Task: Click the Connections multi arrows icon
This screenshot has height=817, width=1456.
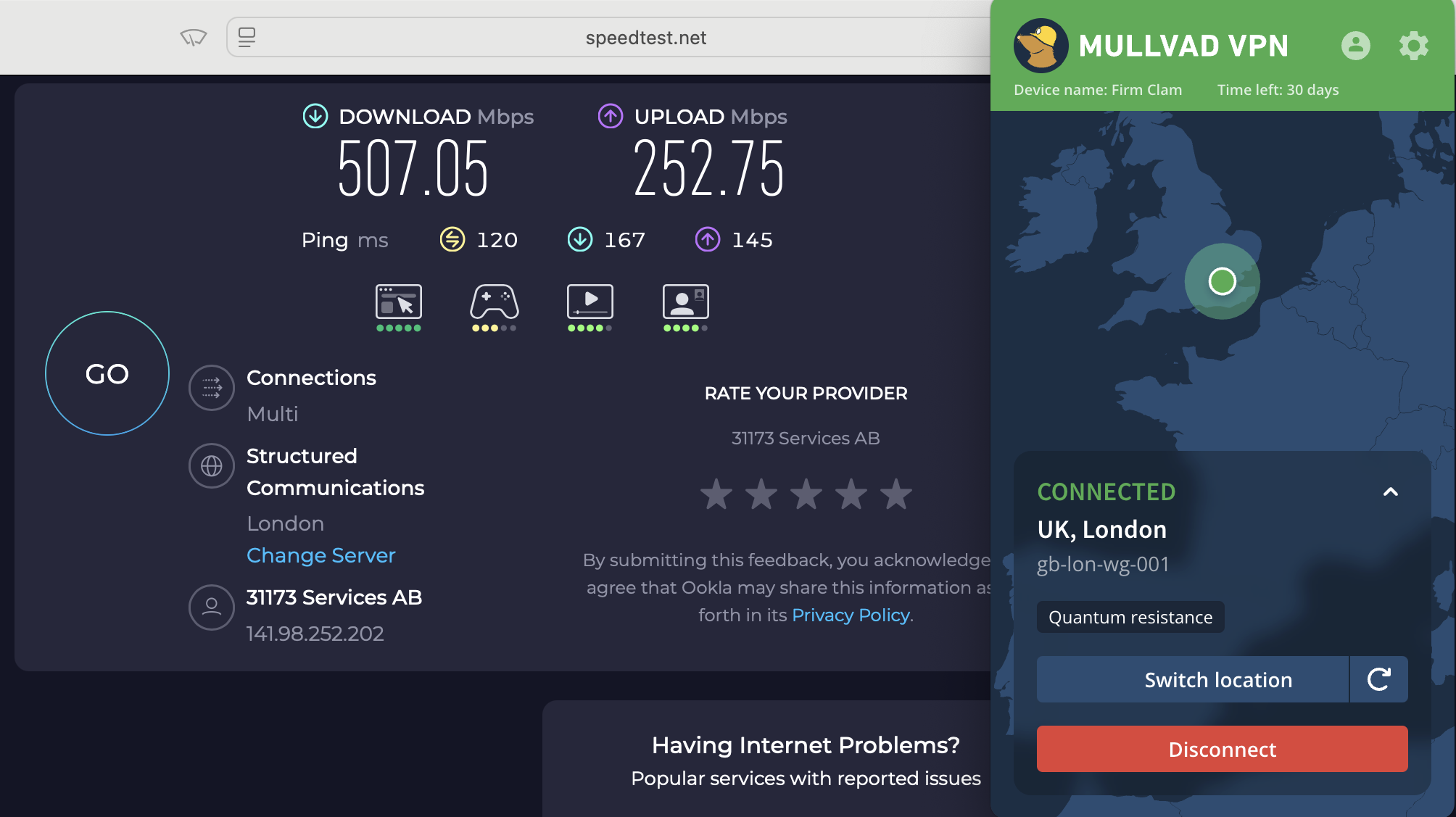Action: pos(212,388)
